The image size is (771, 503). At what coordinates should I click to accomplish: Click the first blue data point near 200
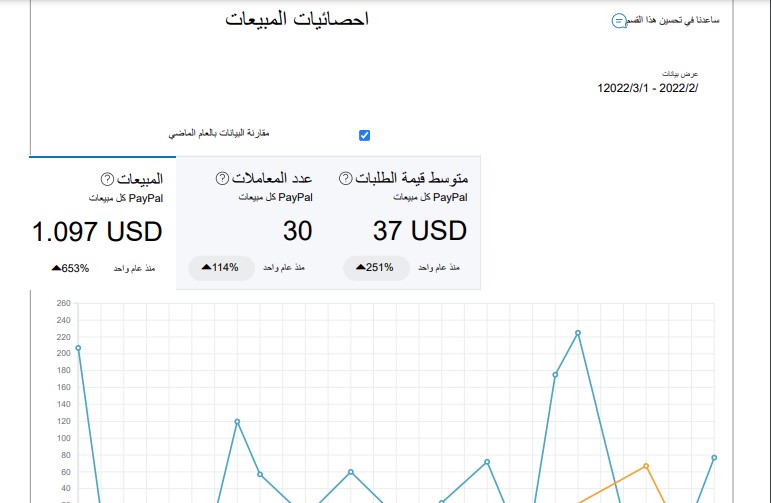(x=78, y=348)
